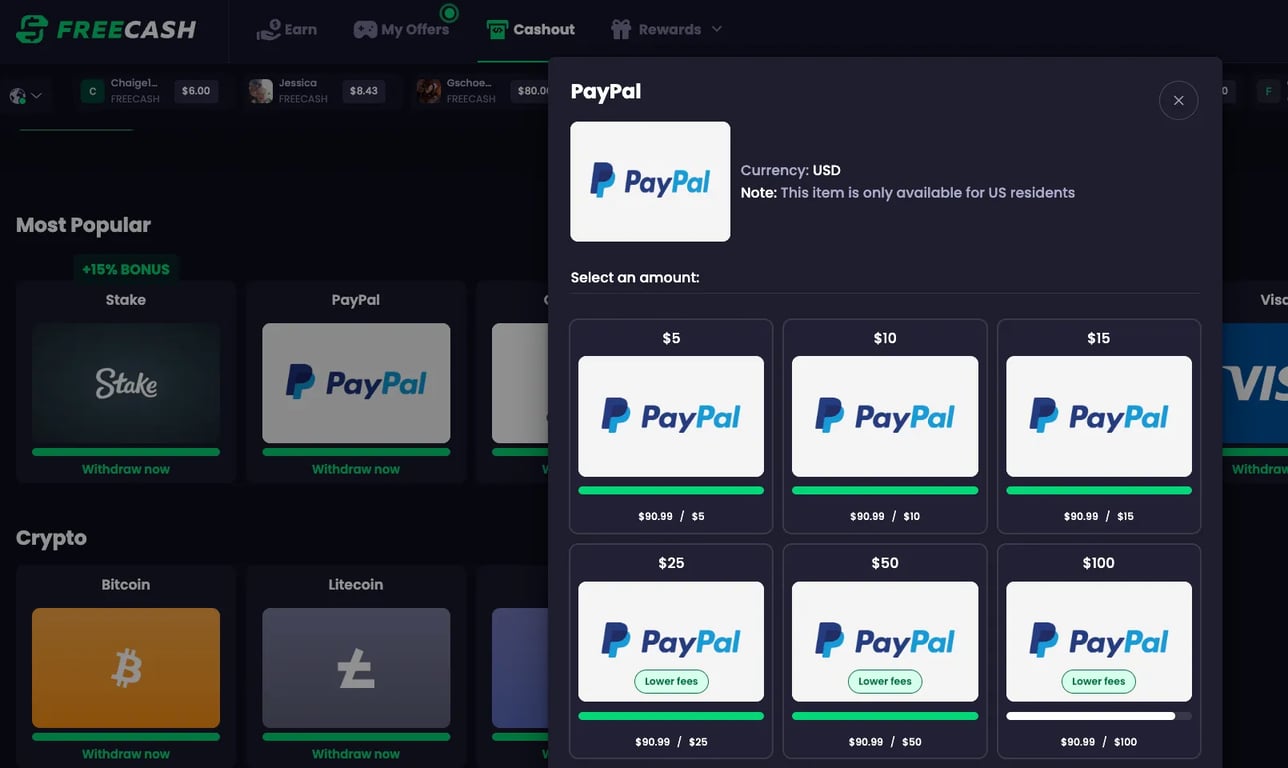1288x768 pixels.
Task: Click Withdraw now under Bitcoin
Action: [126, 754]
